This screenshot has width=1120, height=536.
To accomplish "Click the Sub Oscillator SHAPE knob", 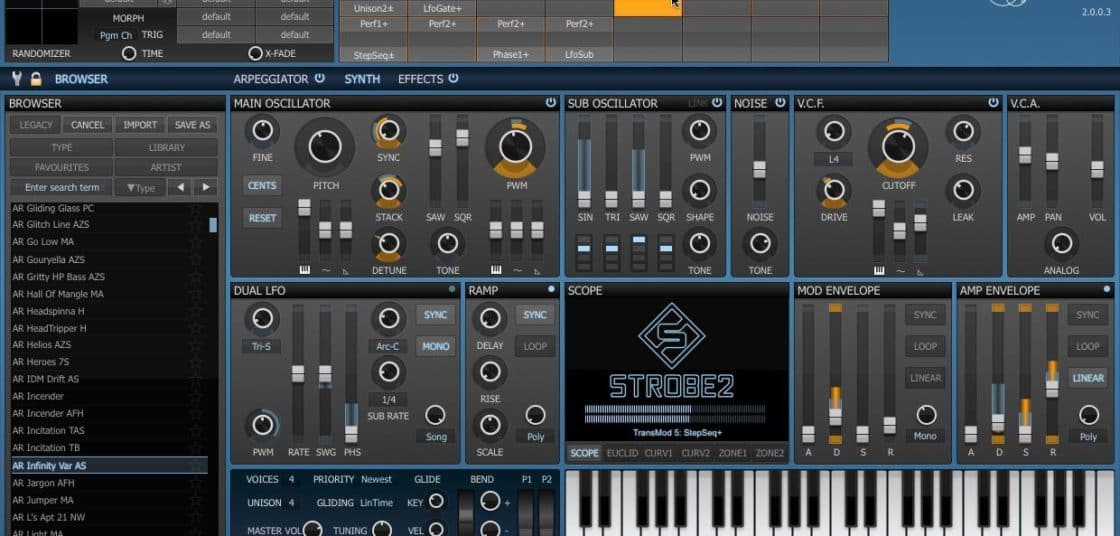I will click(x=699, y=191).
